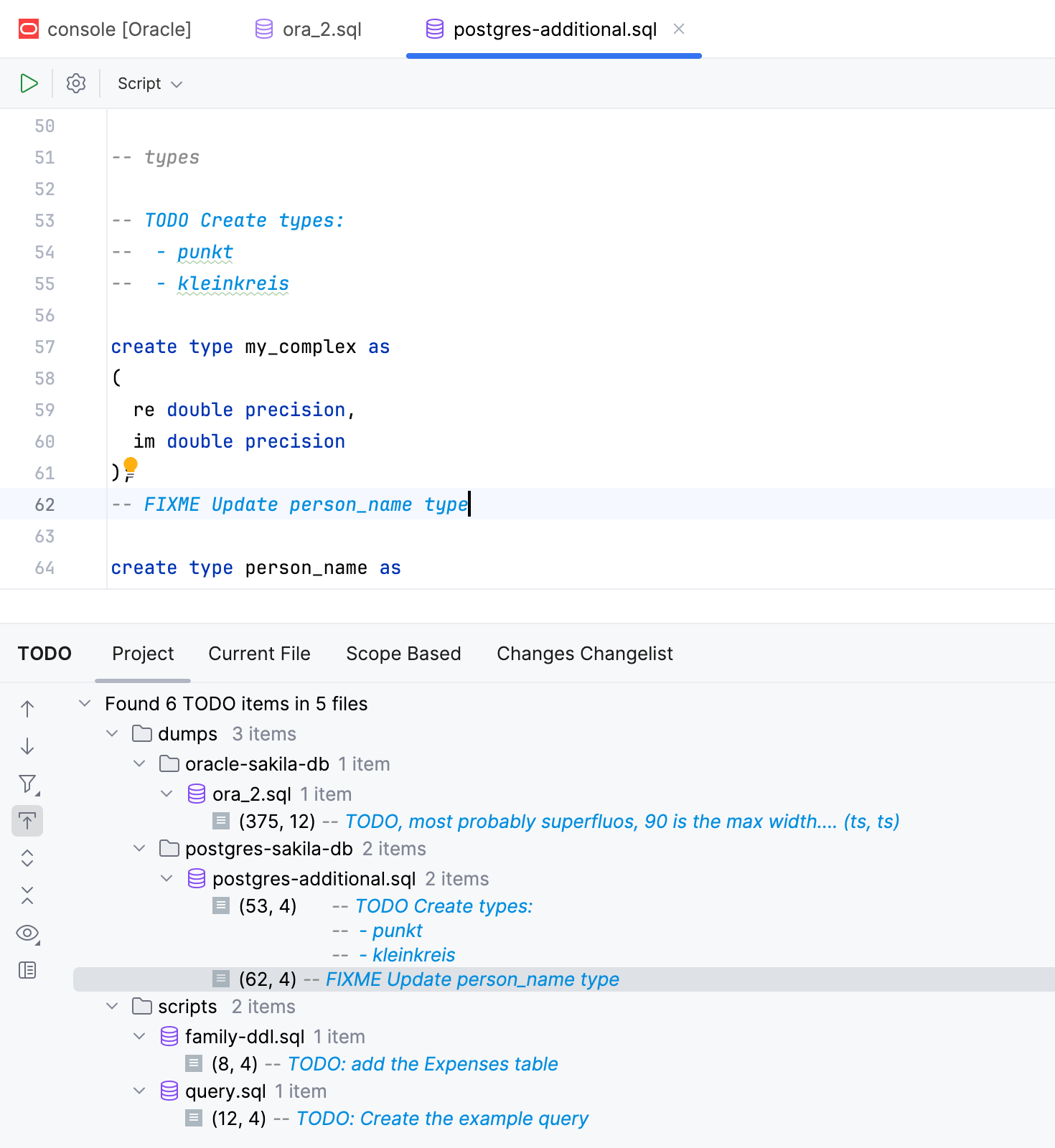Screen dimensions: 1055x1148
Task: Toggle the eye view options icon
Action: pos(27,933)
